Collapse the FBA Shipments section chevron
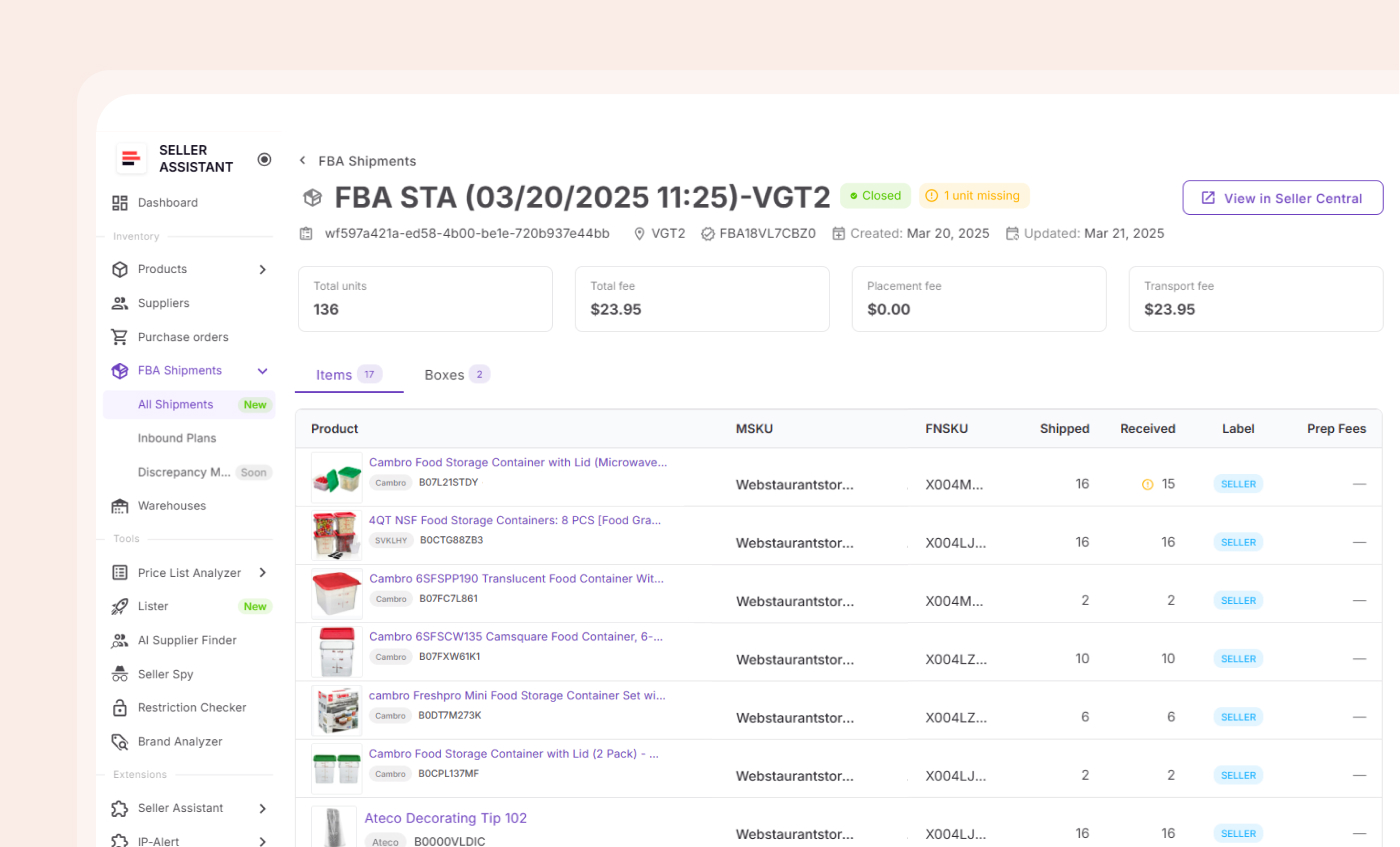Image resolution: width=1400 pixels, height=847 pixels. click(x=261, y=370)
